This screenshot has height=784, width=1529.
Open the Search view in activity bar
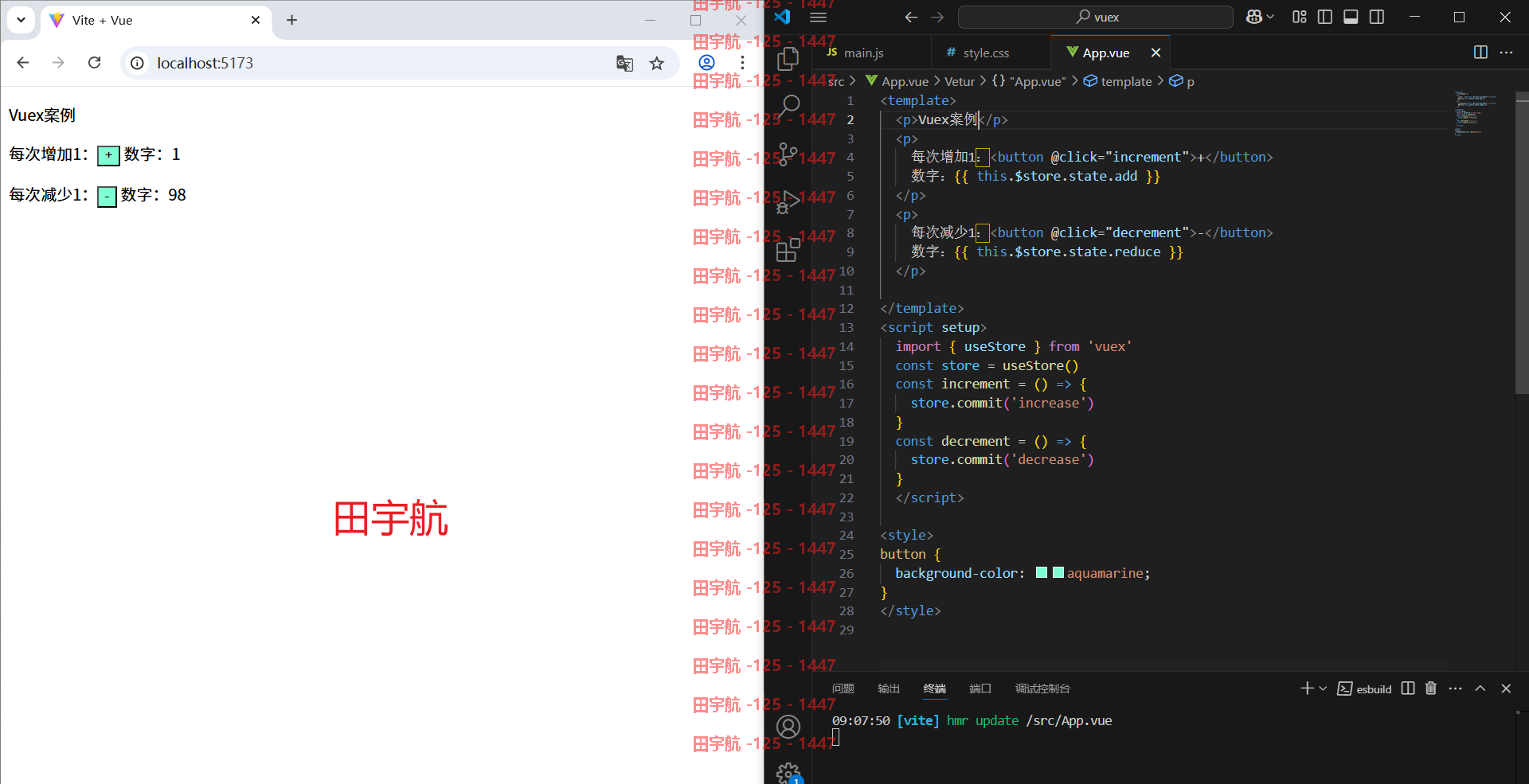(x=788, y=105)
